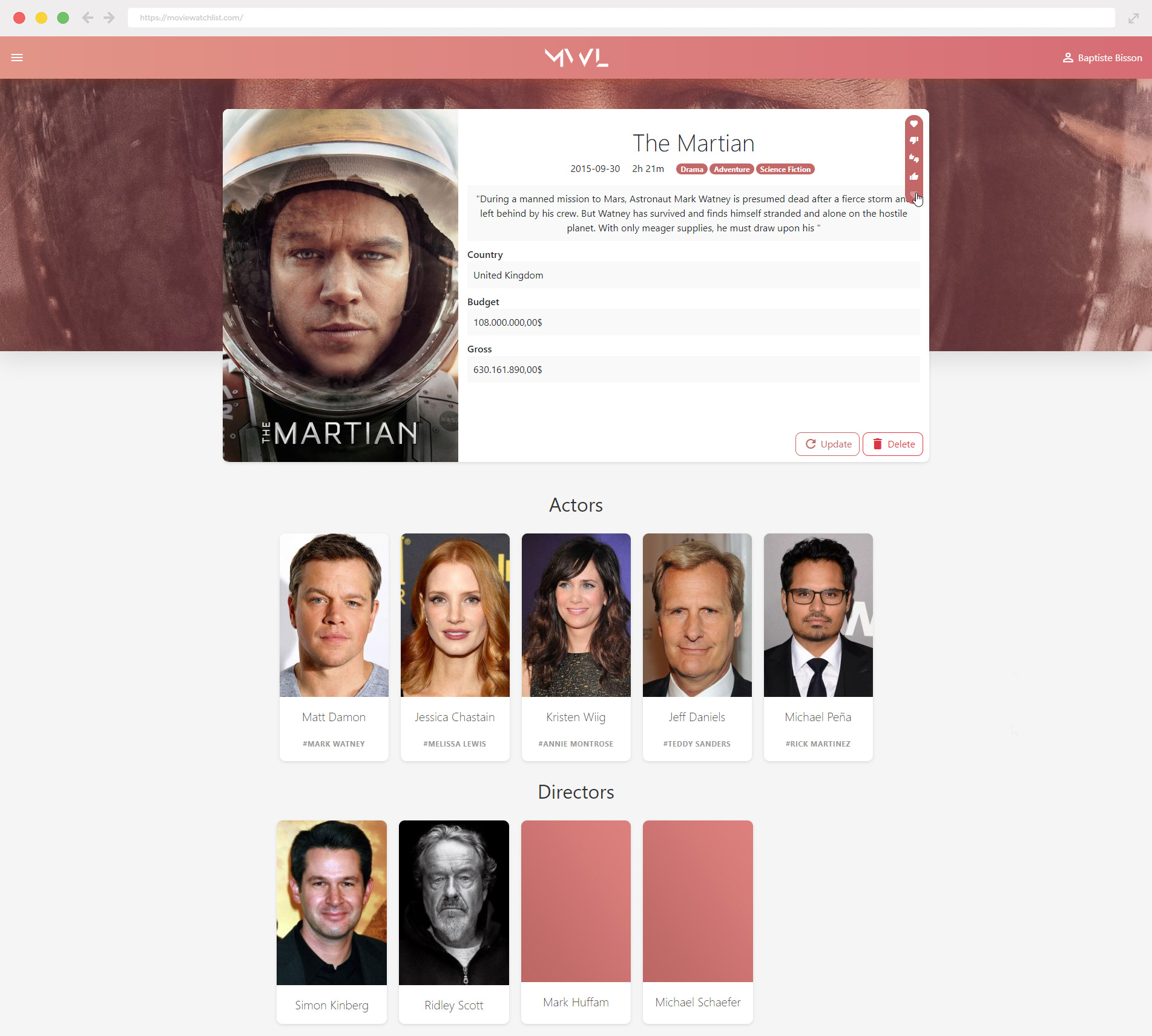Click the Update button

click(x=828, y=444)
